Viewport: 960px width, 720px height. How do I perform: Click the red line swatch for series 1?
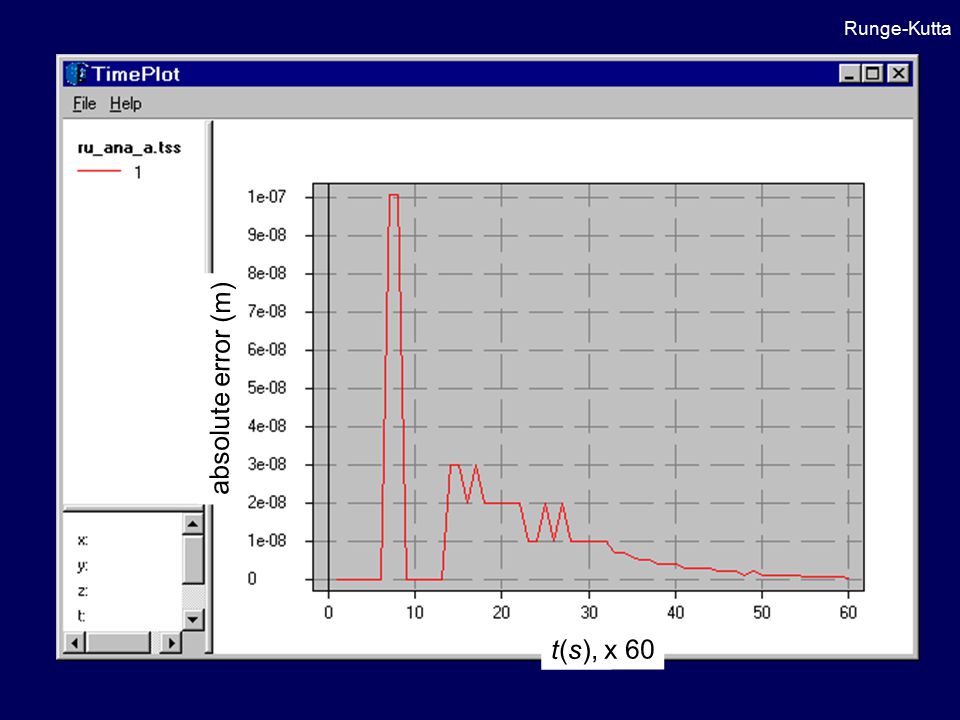coord(99,171)
